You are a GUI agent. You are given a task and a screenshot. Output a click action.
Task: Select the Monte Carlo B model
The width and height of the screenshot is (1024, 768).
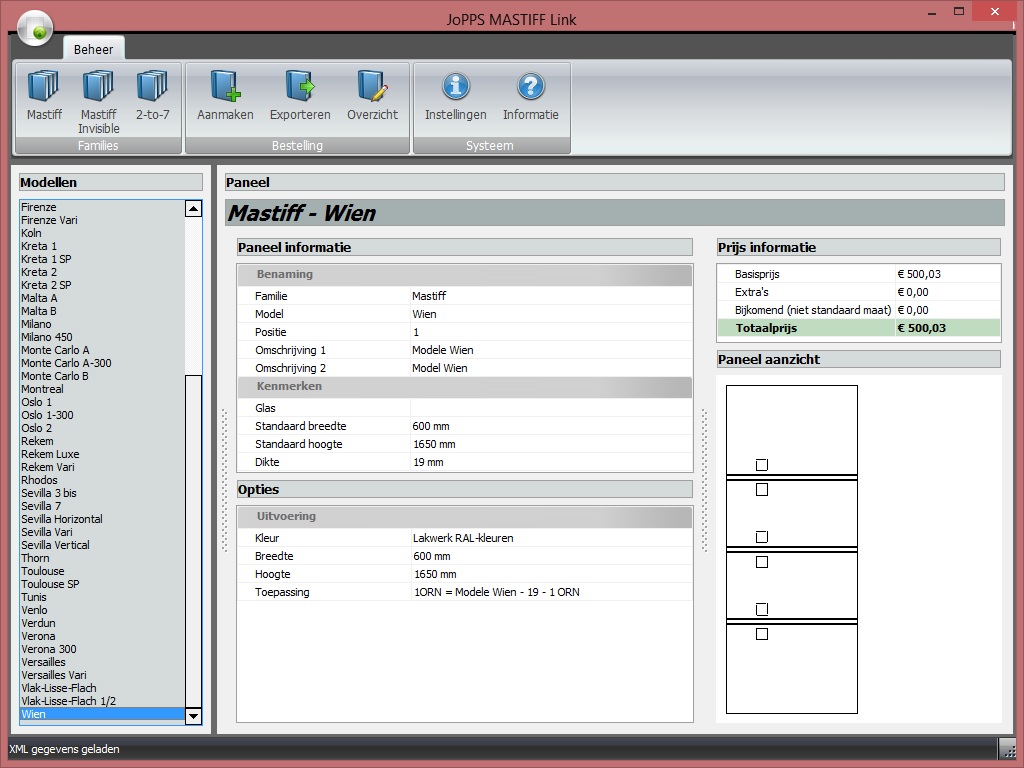click(102, 376)
